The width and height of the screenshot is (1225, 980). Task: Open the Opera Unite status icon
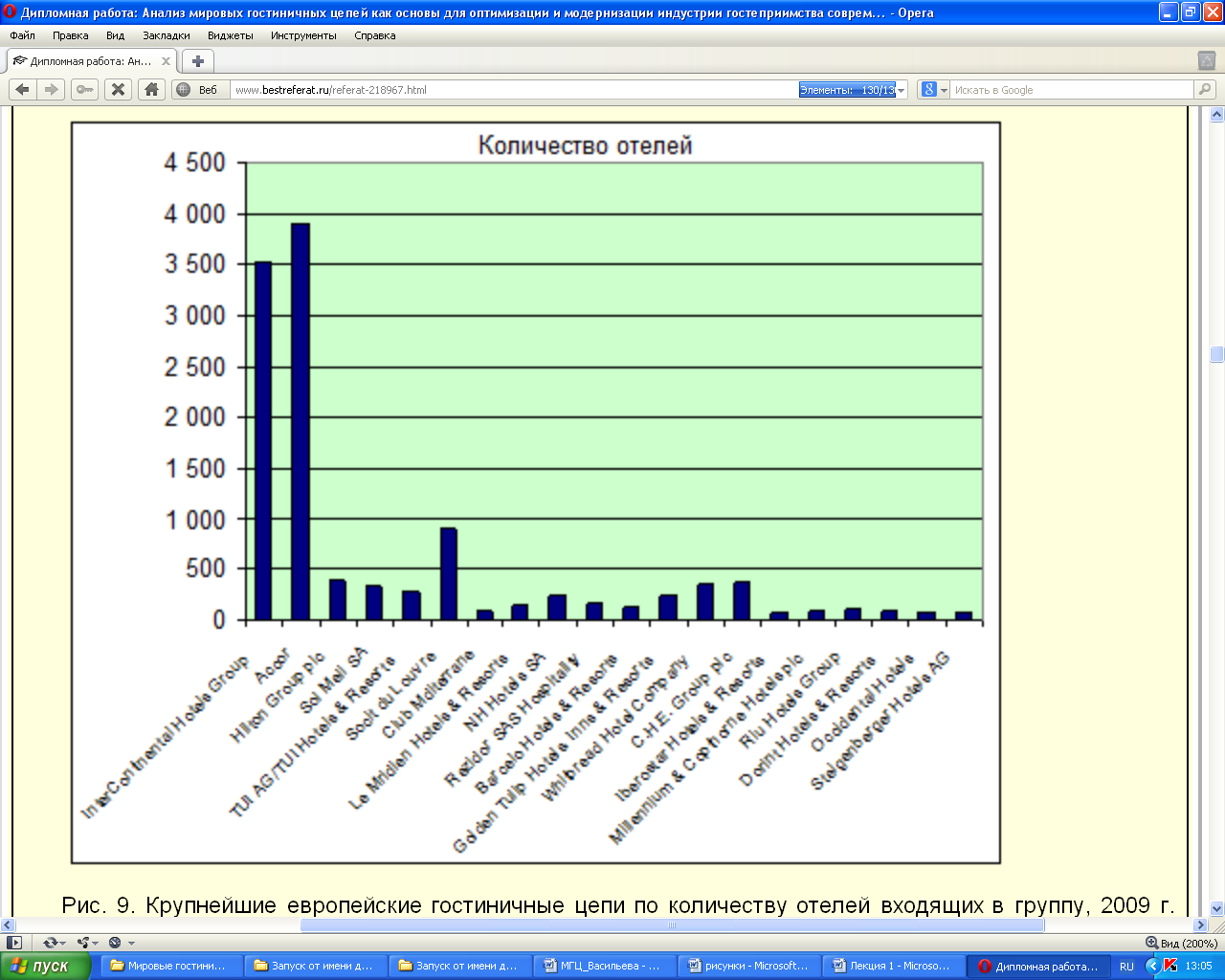83,943
